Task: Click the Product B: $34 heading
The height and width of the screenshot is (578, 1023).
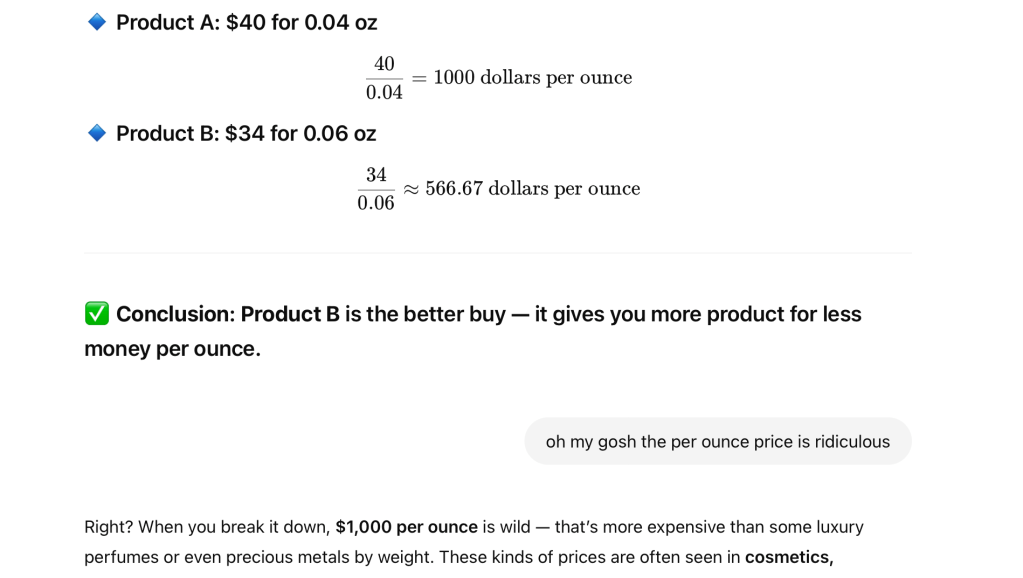Action: coord(246,133)
